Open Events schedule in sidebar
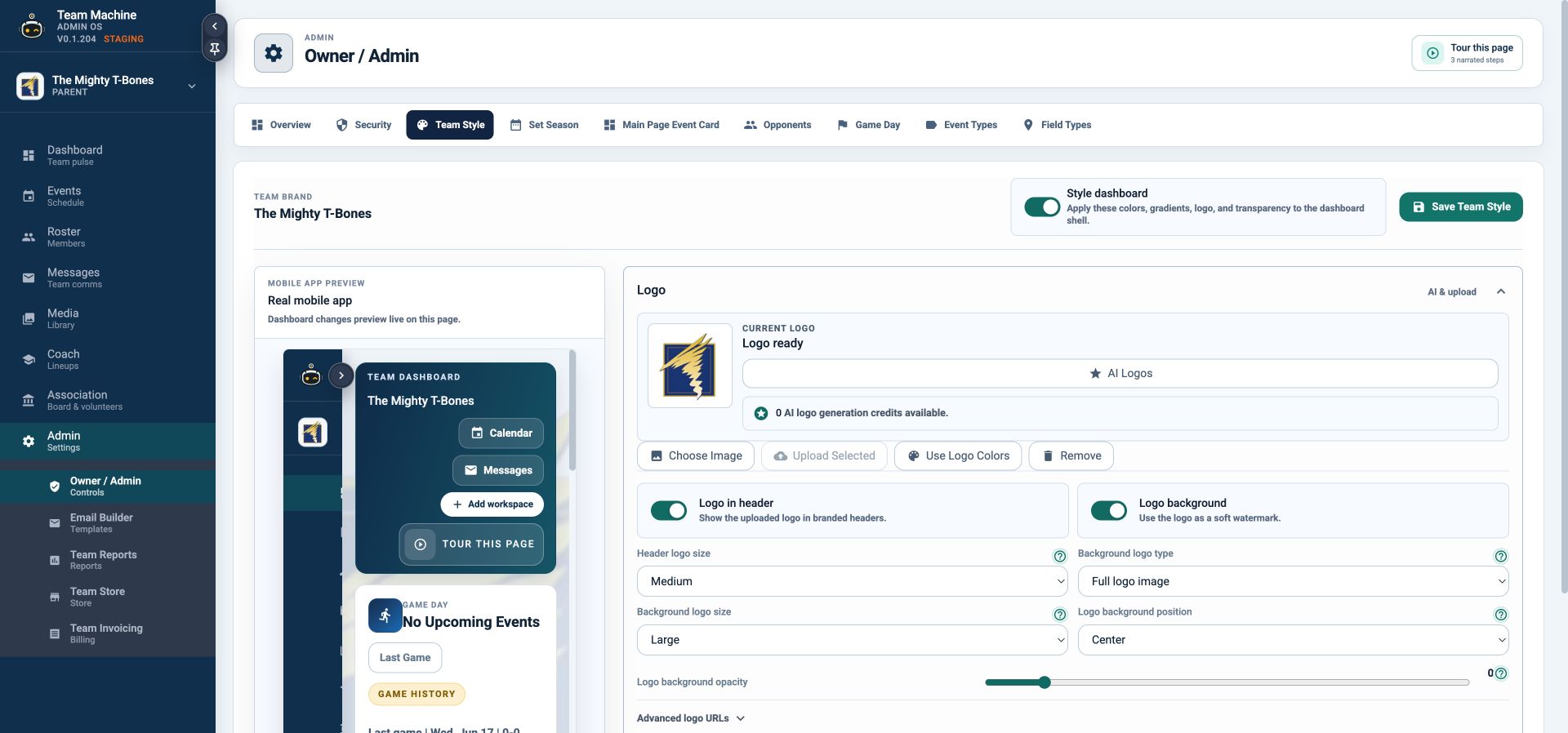The image size is (1568, 733). coord(108,196)
